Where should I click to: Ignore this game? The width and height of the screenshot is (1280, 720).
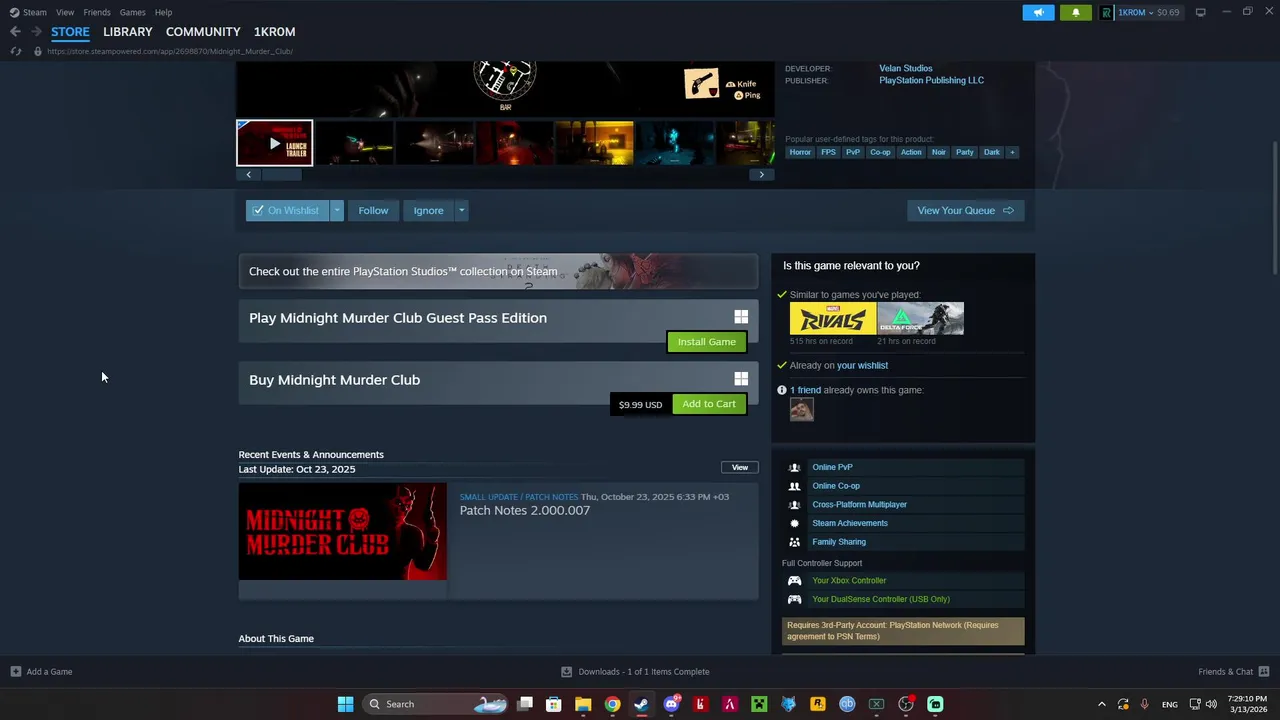click(428, 210)
